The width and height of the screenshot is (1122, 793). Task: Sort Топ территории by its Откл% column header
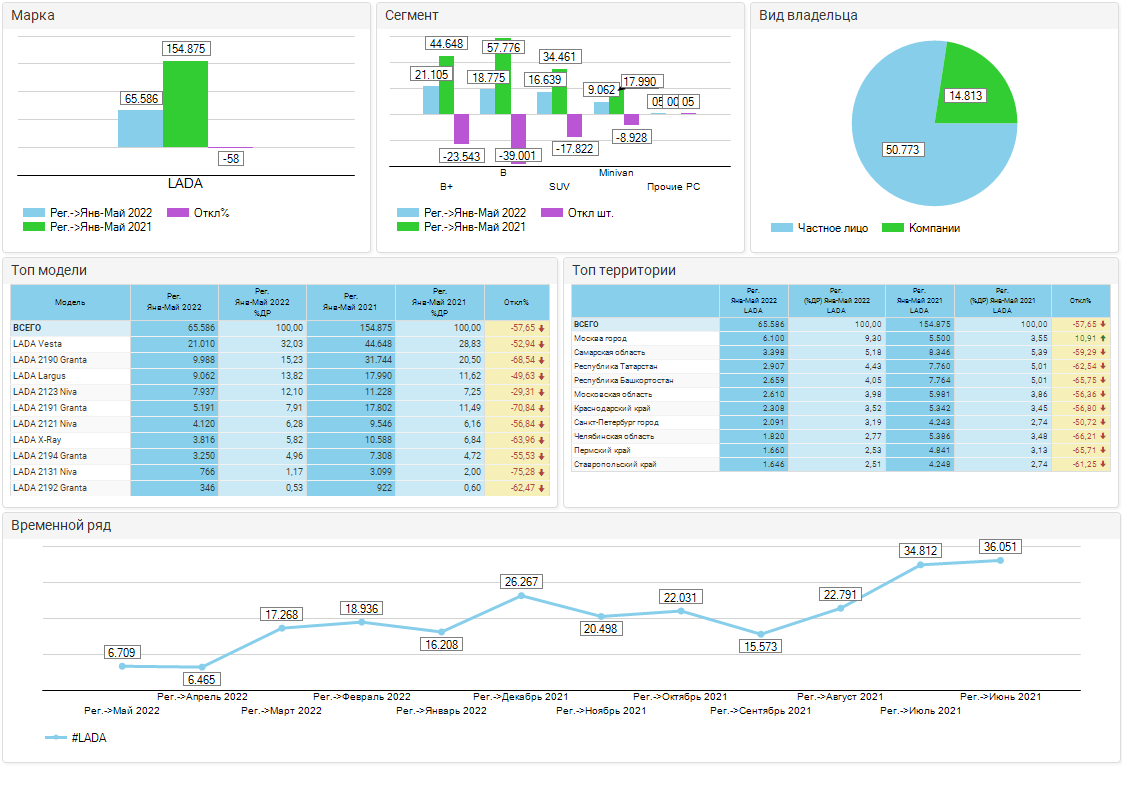[x=1080, y=300]
